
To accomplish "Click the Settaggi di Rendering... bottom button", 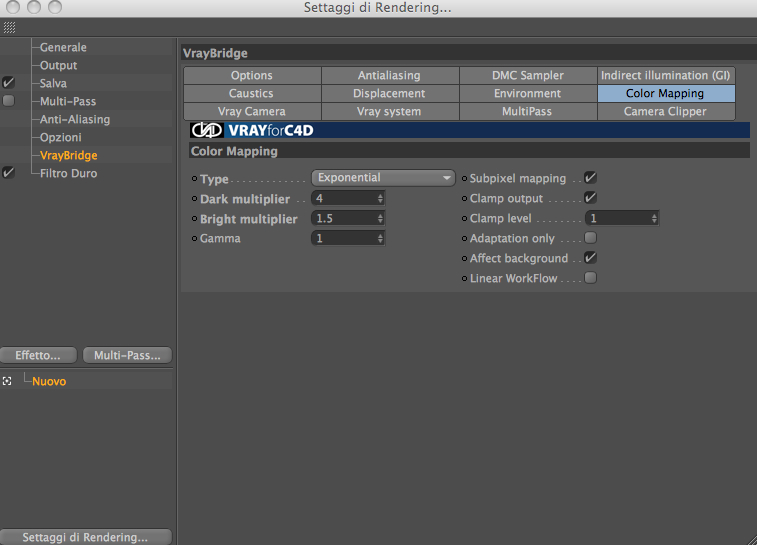I will click(85, 537).
